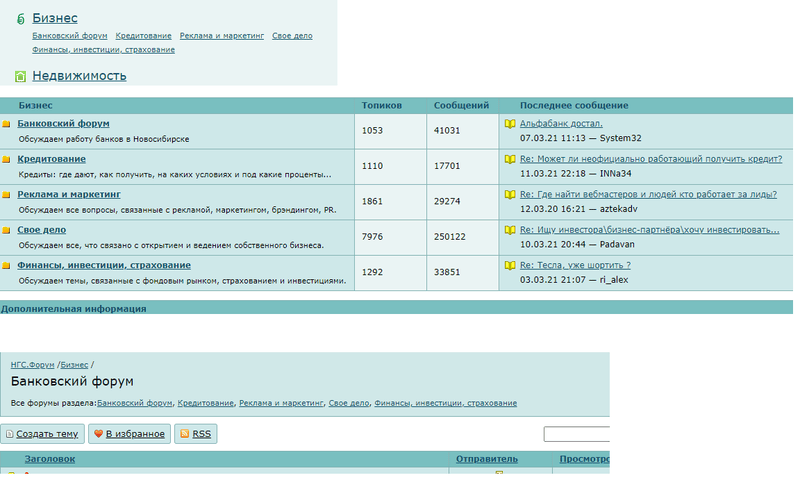Click folder icon beside Банковский форум row
Image resolution: width=800 pixels, height=478 pixels.
[x=6, y=124]
